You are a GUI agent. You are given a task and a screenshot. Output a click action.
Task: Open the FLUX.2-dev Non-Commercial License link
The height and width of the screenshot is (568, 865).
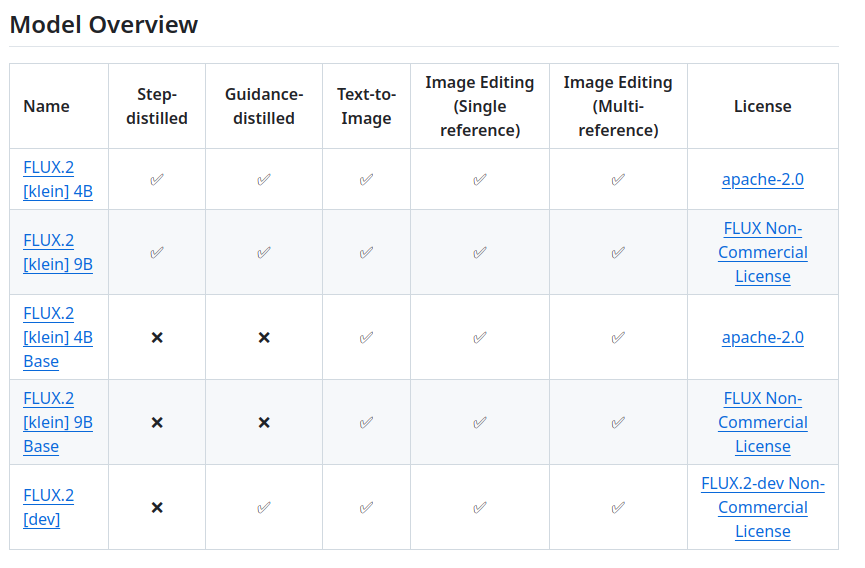point(762,507)
